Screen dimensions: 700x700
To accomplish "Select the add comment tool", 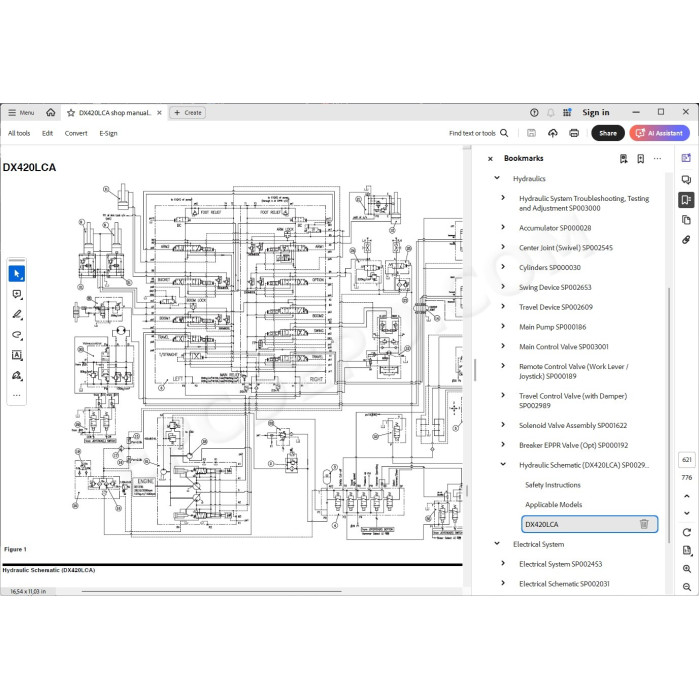I will pos(17,294).
